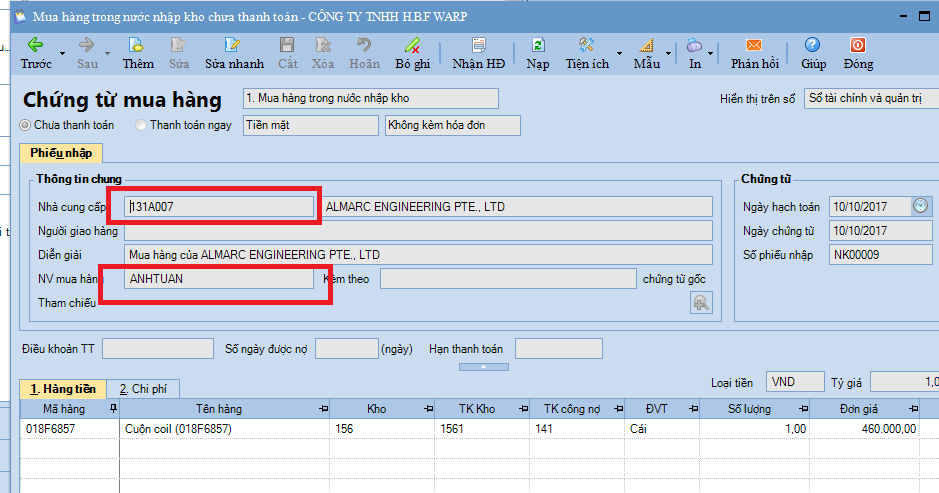Open date picker for Ngày hạch toán
This screenshot has height=493, width=939.
tap(920, 206)
